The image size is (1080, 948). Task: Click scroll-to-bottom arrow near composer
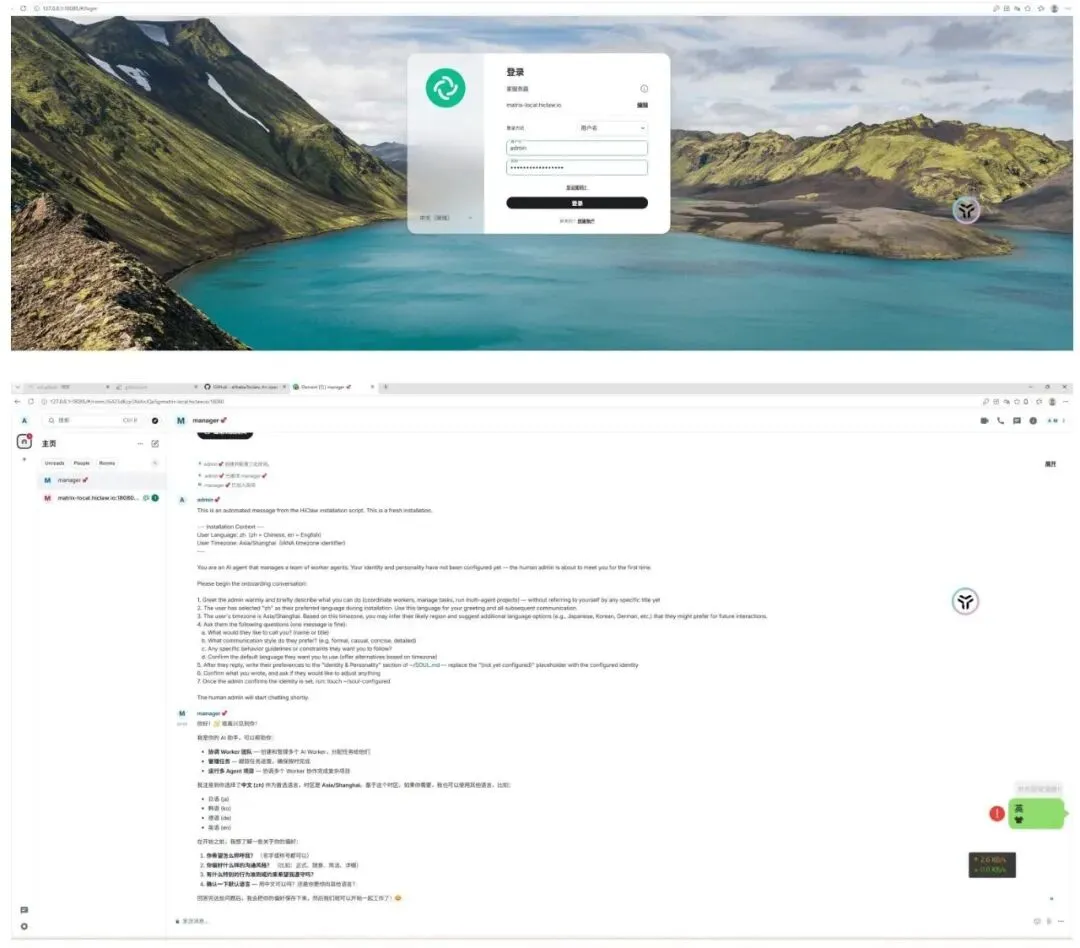(x=1051, y=898)
